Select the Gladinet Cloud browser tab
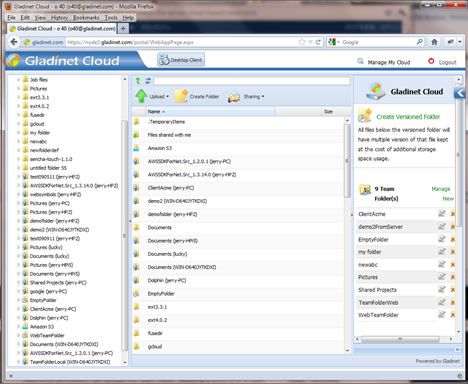The width and height of the screenshot is (468, 384). point(62,29)
